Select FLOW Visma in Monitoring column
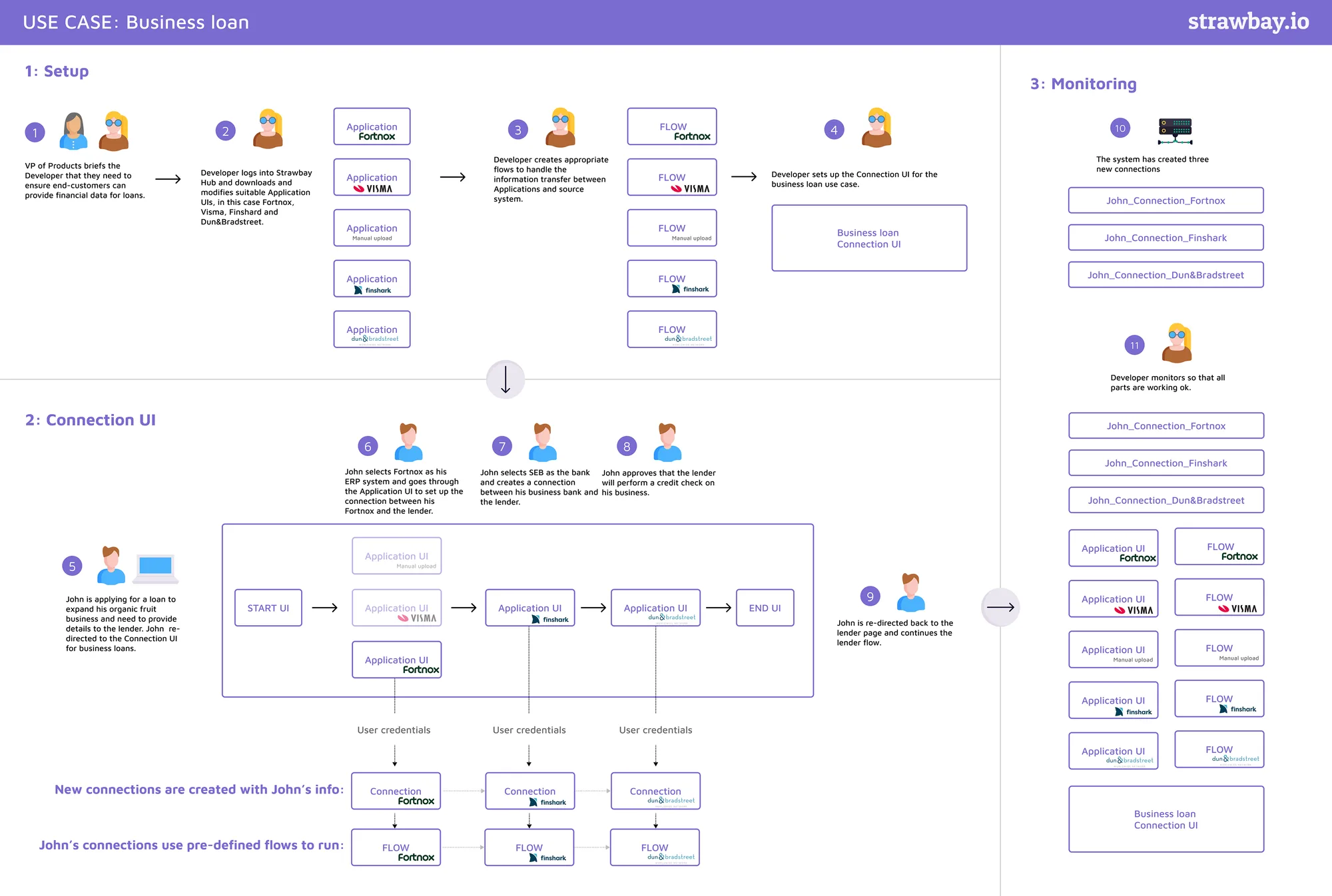 pyautogui.click(x=1219, y=597)
